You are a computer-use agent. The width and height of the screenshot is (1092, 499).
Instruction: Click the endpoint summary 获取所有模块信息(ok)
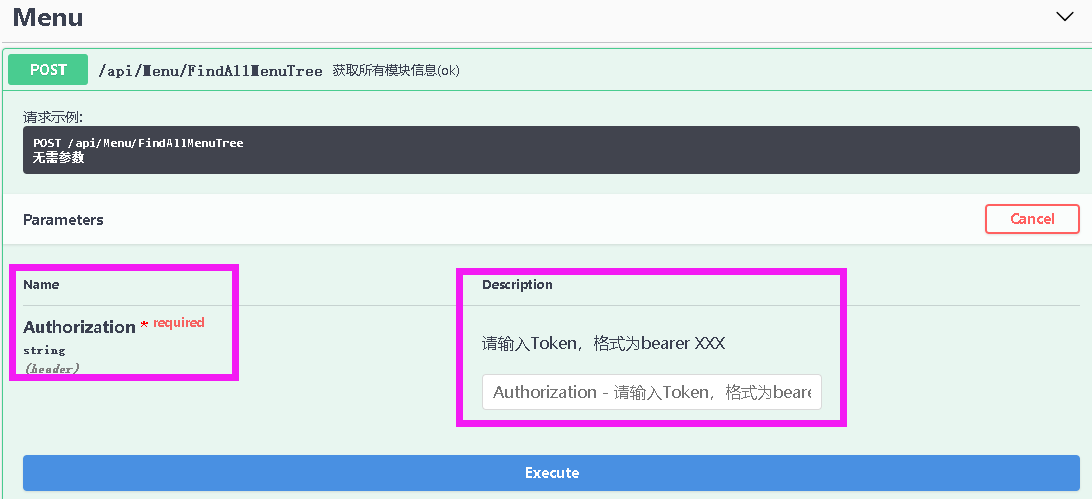click(396, 71)
